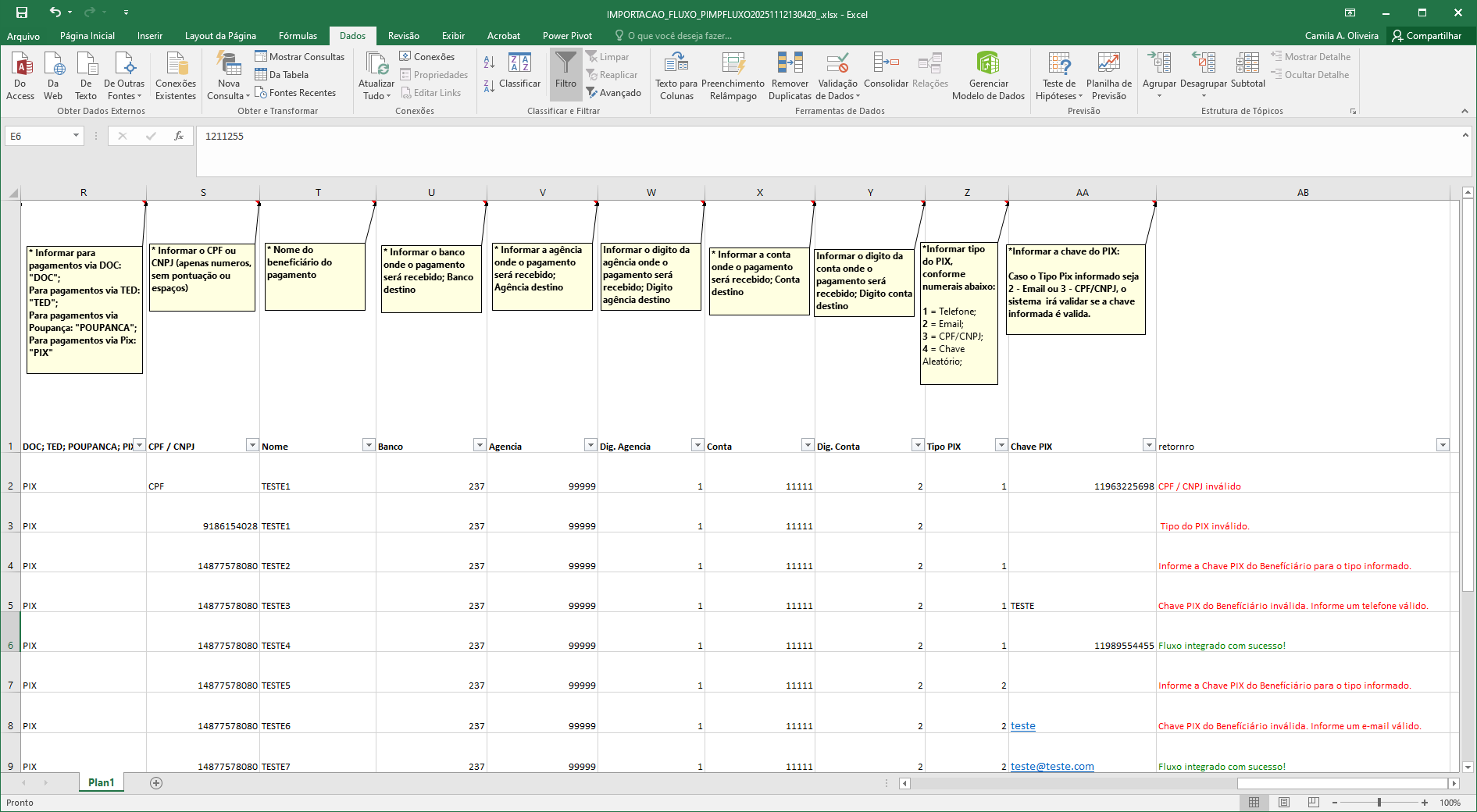Click the Remover Duplicatas icon
This screenshot has height=812, width=1477.
tap(790, 63)
